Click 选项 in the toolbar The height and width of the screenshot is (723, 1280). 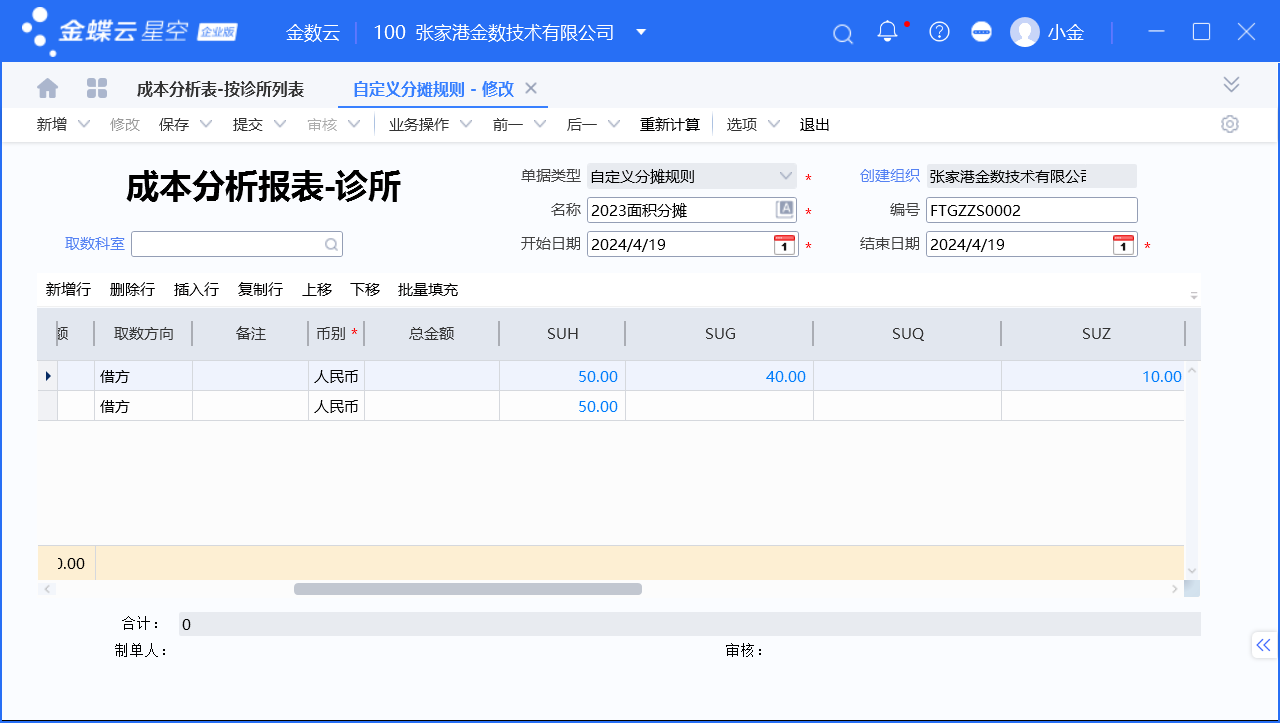click(741, 124)
